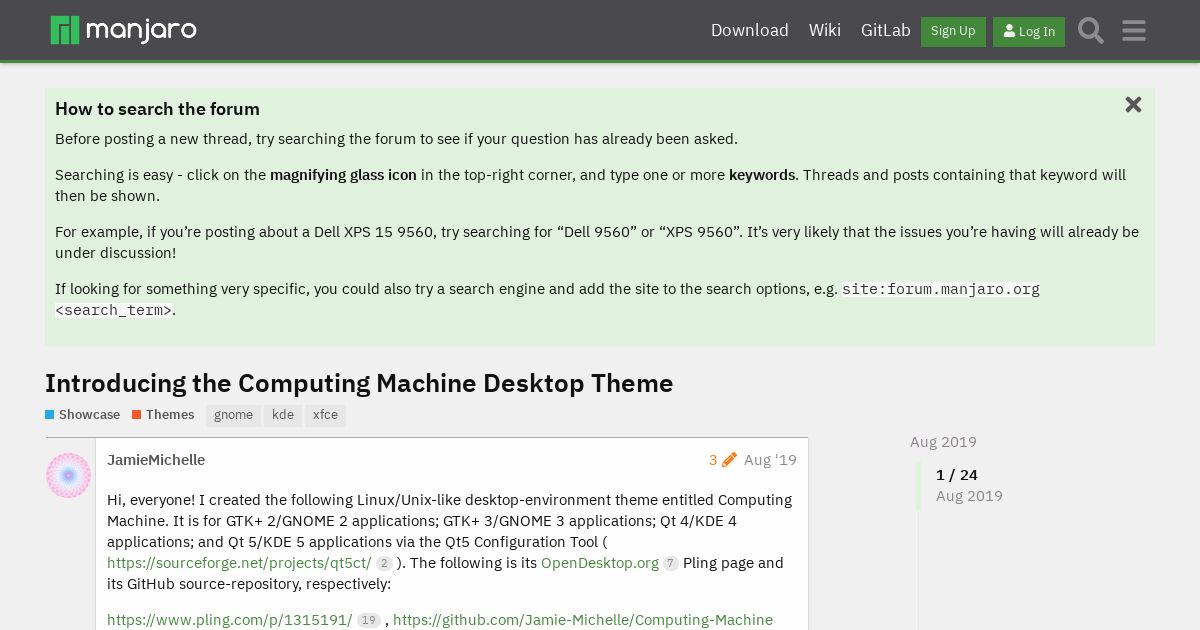The image size is (1200, 630).
Task: Click the '<search_term>' code text
Action: 113,310
